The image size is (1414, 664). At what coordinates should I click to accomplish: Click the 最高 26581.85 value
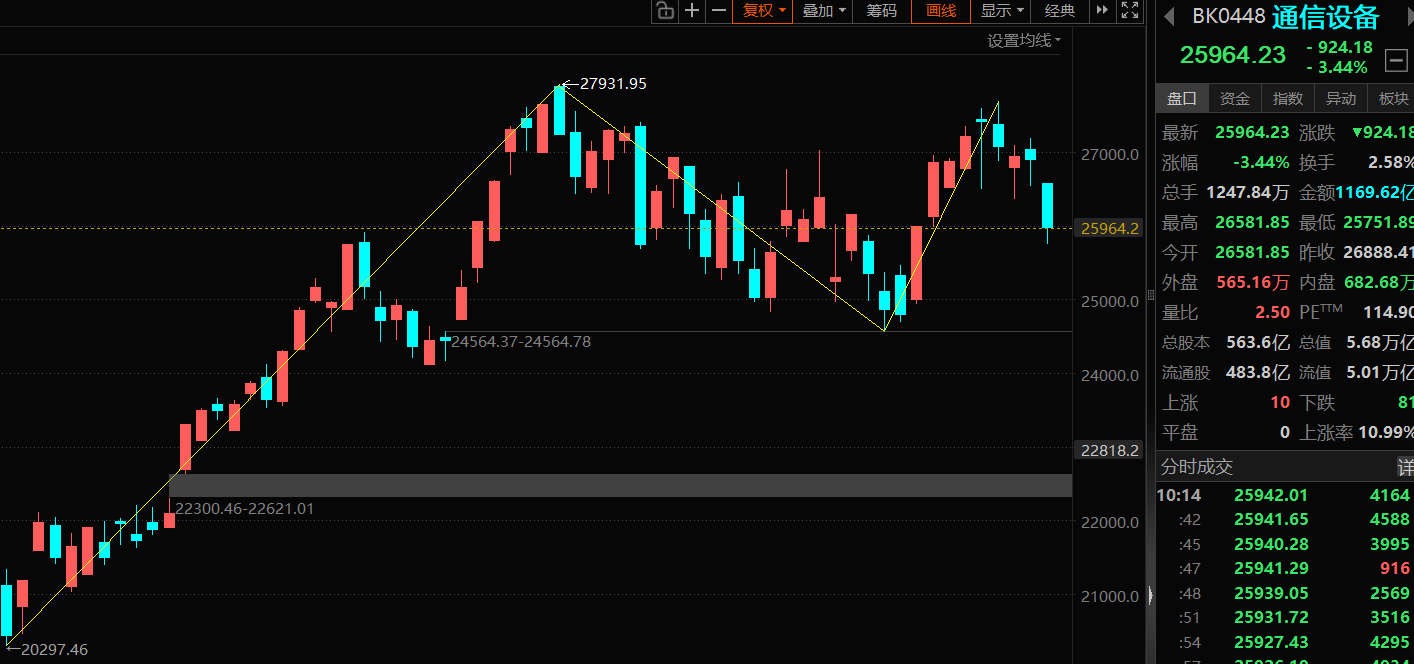(1252, 222)
